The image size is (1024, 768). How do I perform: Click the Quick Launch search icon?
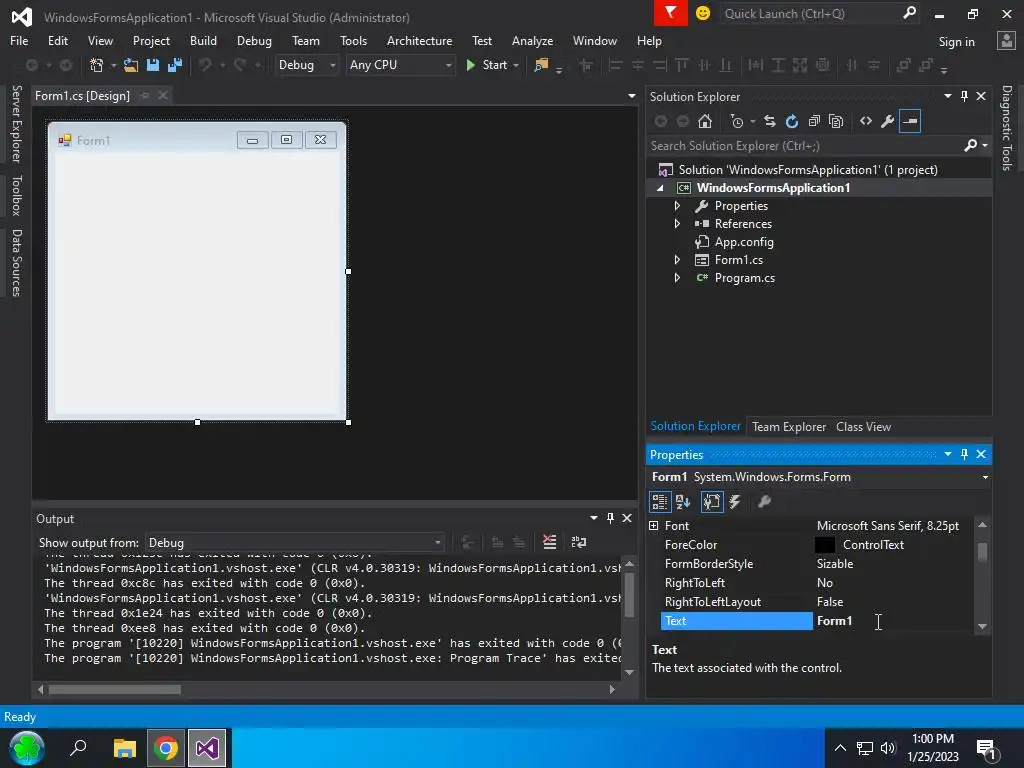click(x=909, y=13)
